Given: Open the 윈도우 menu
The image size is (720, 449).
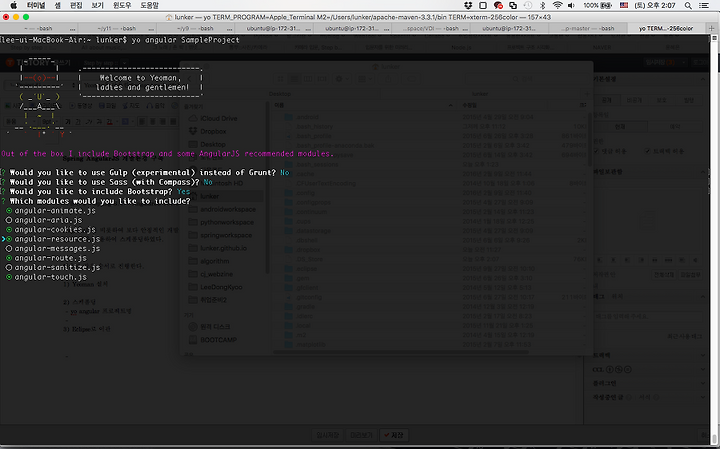Looking at the screenshot, I should tap(122, 6).
